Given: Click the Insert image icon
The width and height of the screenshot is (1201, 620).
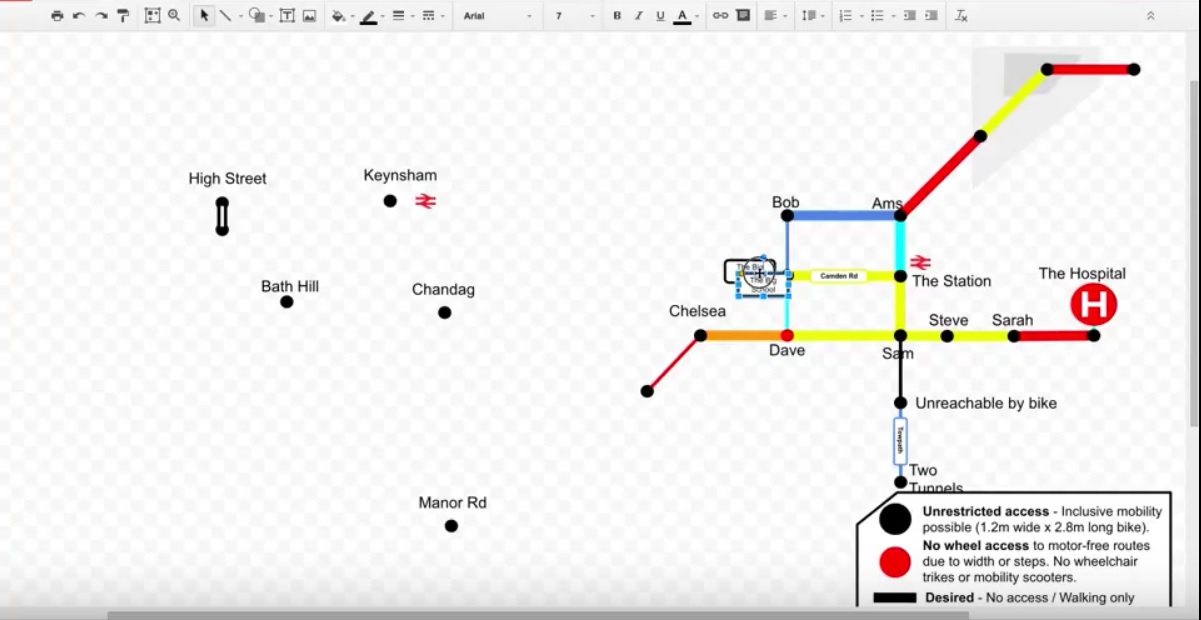Looking at the screenshot, I should pos(310,16).
